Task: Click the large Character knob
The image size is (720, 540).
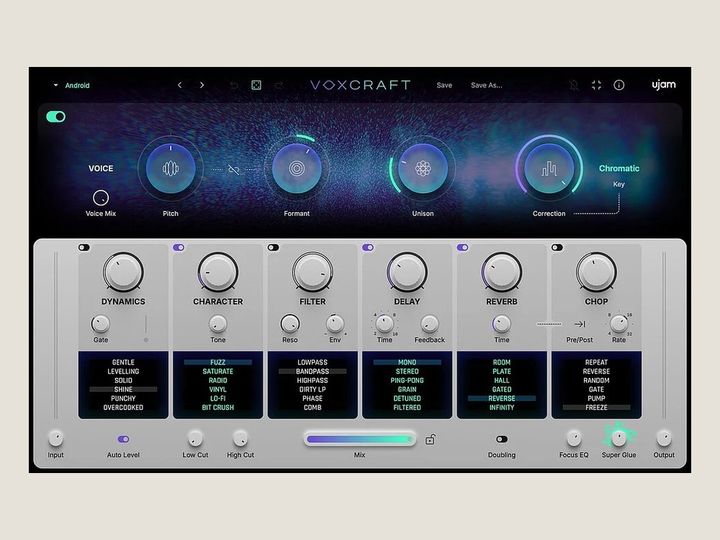Action: click(218, 272)
